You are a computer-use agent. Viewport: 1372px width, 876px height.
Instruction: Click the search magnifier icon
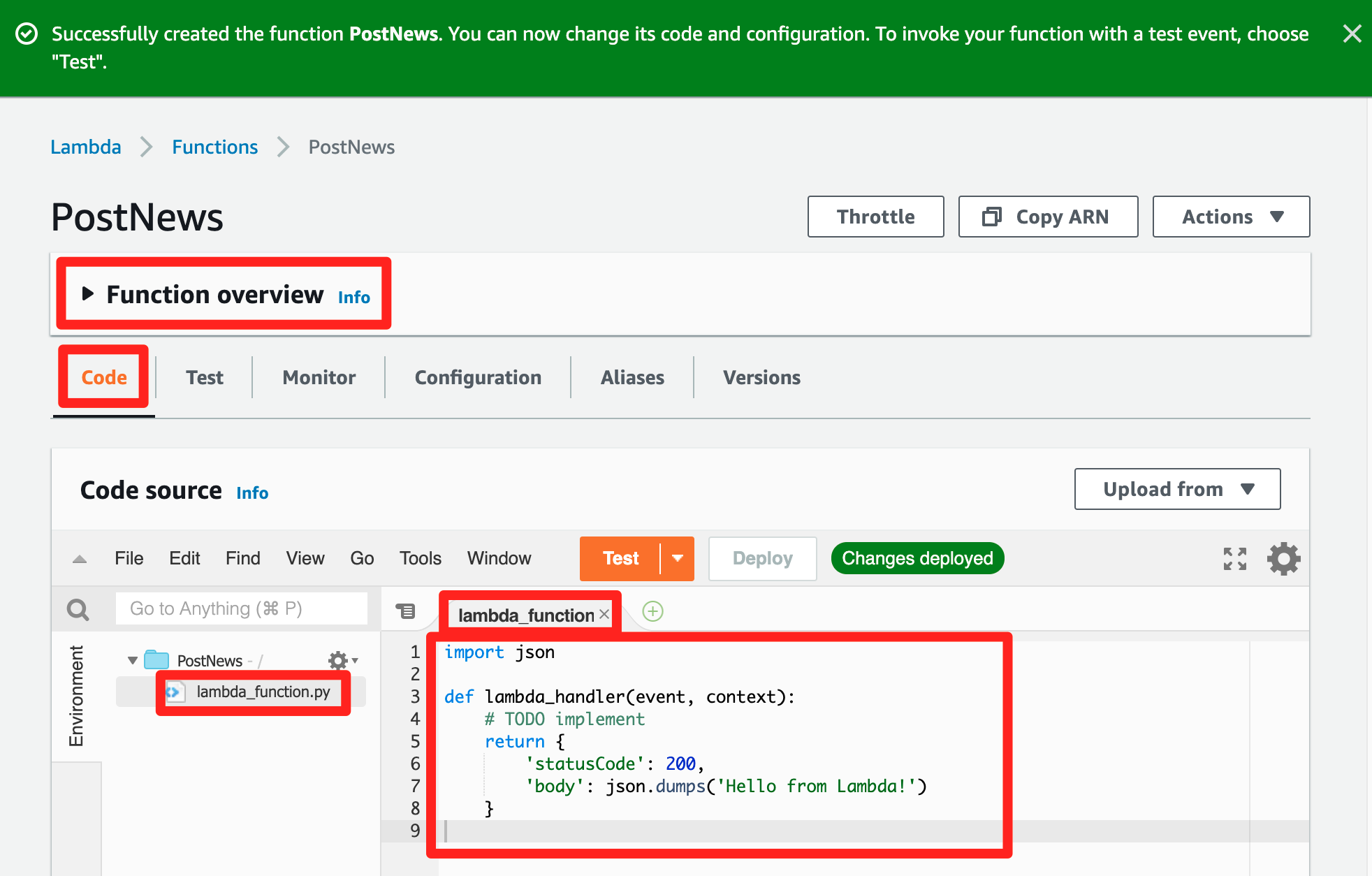tap(78, 609)
